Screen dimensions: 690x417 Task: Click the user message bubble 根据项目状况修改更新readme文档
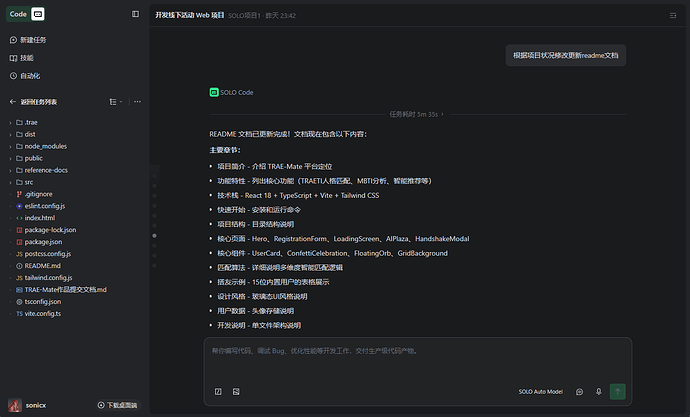(x=565, y=55)
